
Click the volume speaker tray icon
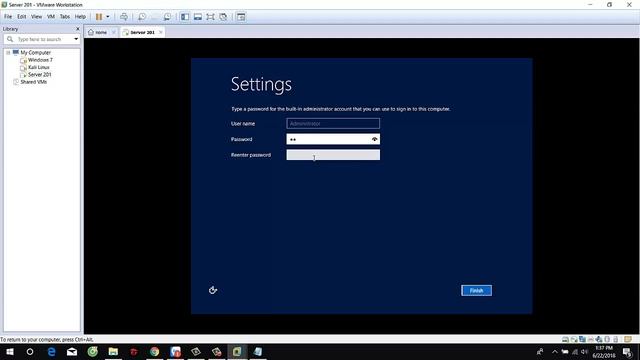pos(584,352)
